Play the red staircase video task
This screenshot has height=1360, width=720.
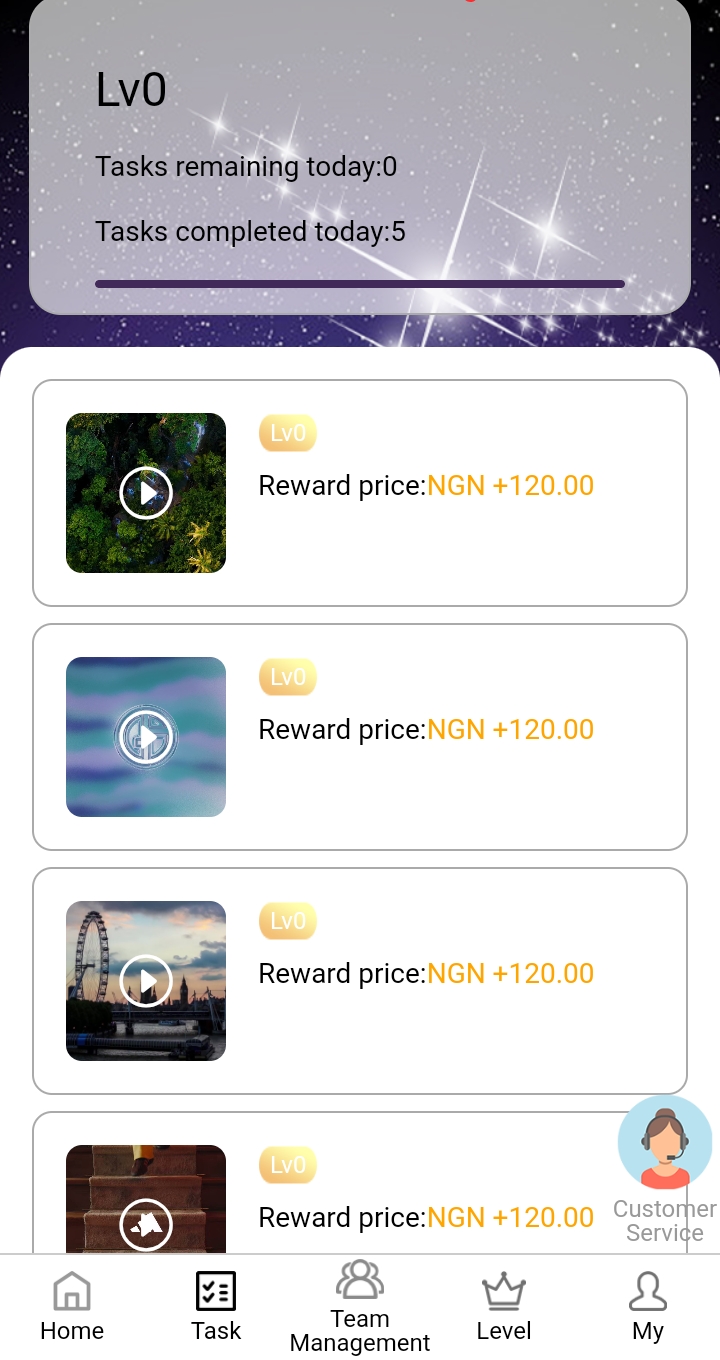click(x=146, y=1224)
